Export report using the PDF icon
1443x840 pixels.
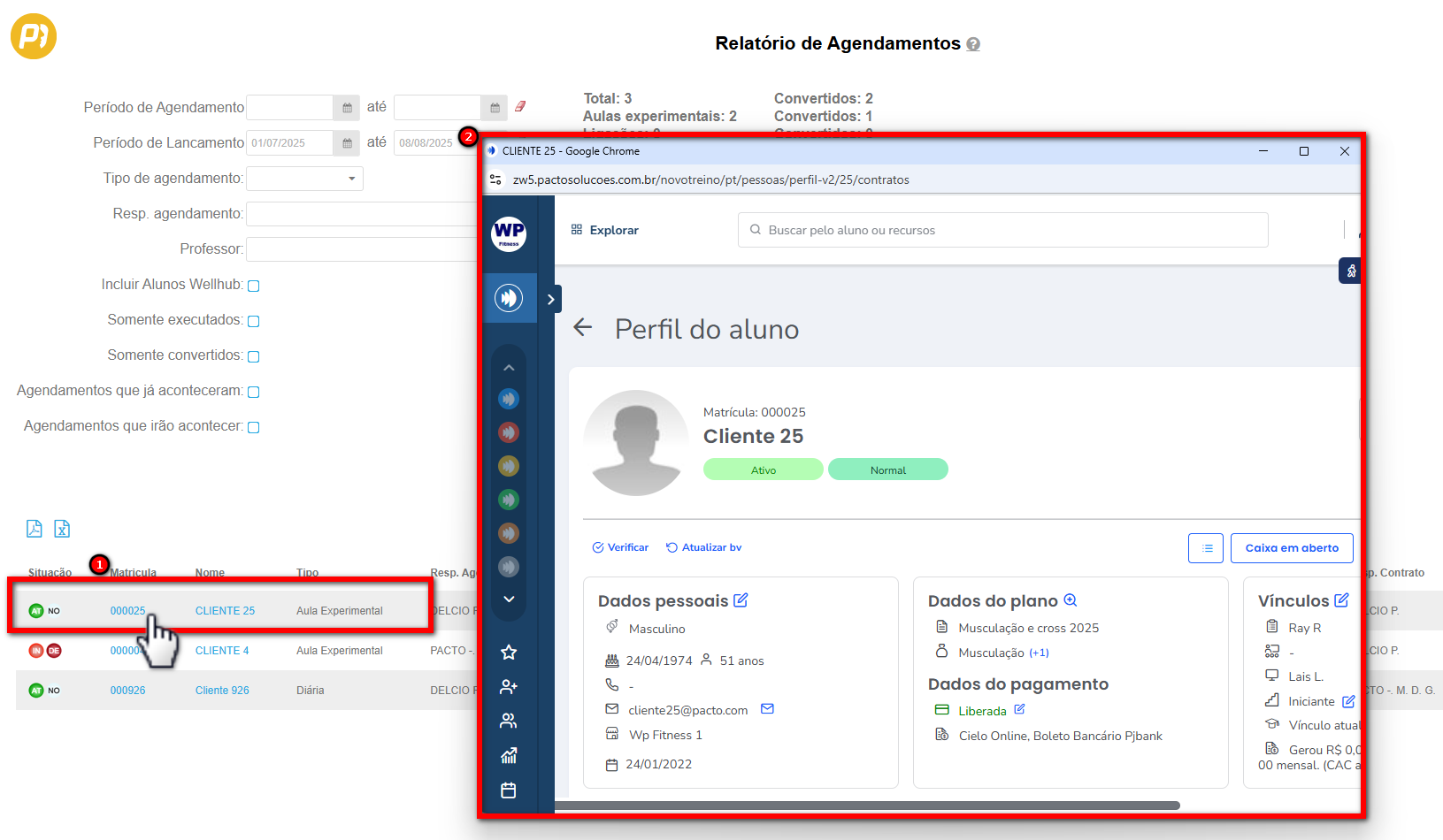35,529
